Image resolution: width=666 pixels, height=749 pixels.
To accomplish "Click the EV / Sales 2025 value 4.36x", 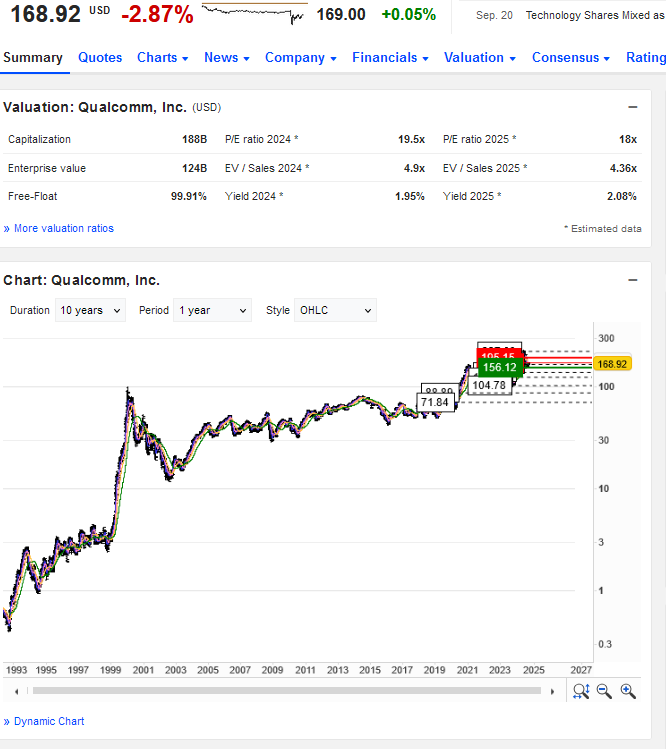I will pyautogui.click(x=623, y=168).
